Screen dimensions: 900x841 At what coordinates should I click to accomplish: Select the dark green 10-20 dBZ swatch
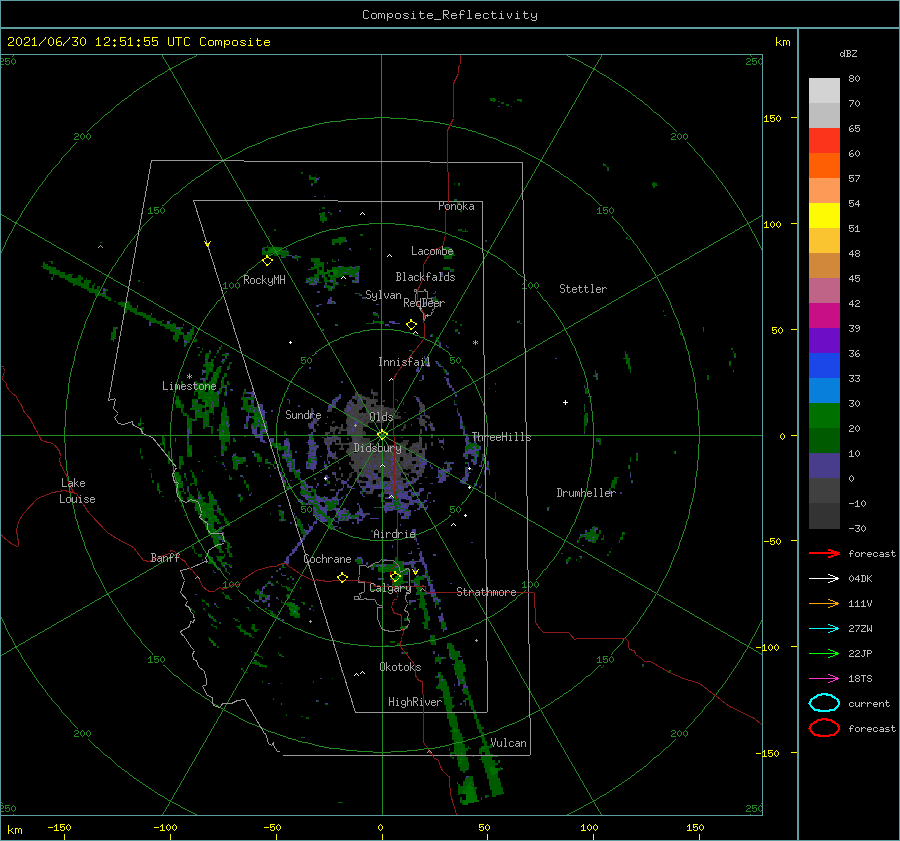(x=824, y=440)
